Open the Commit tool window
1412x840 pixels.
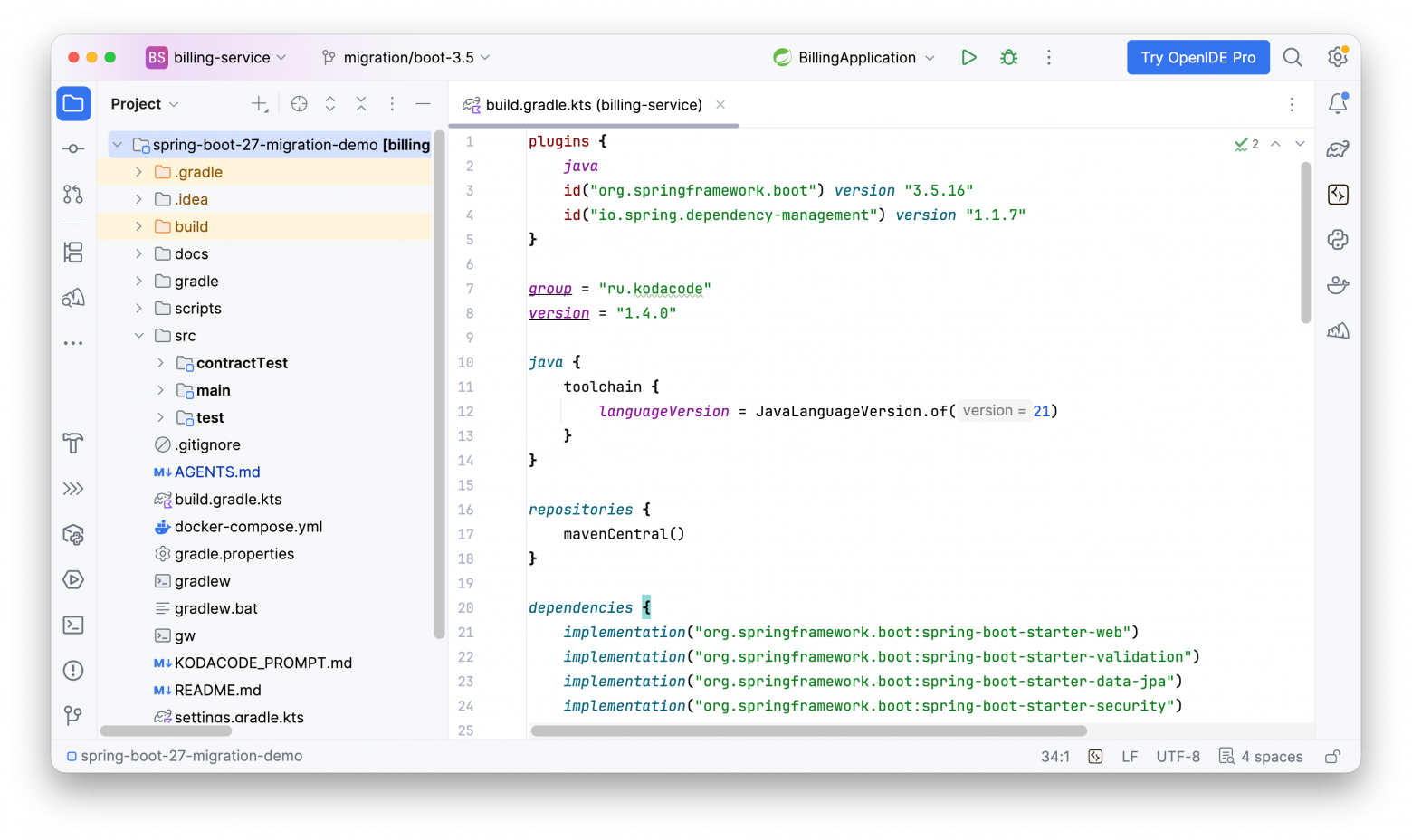[73, 148]
